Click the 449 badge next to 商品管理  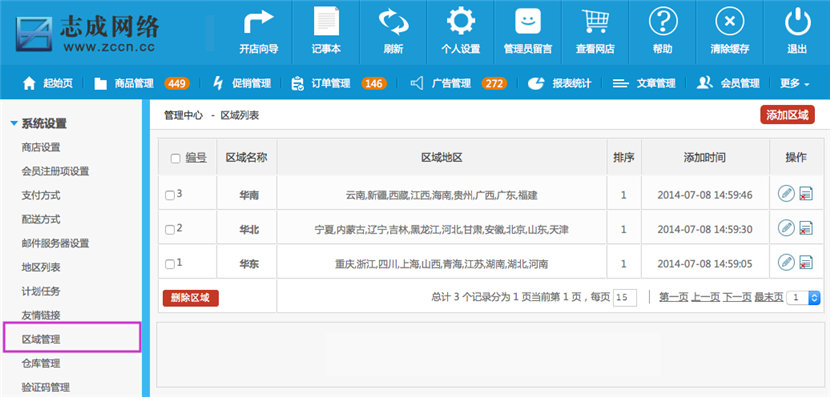coord(177,83)
